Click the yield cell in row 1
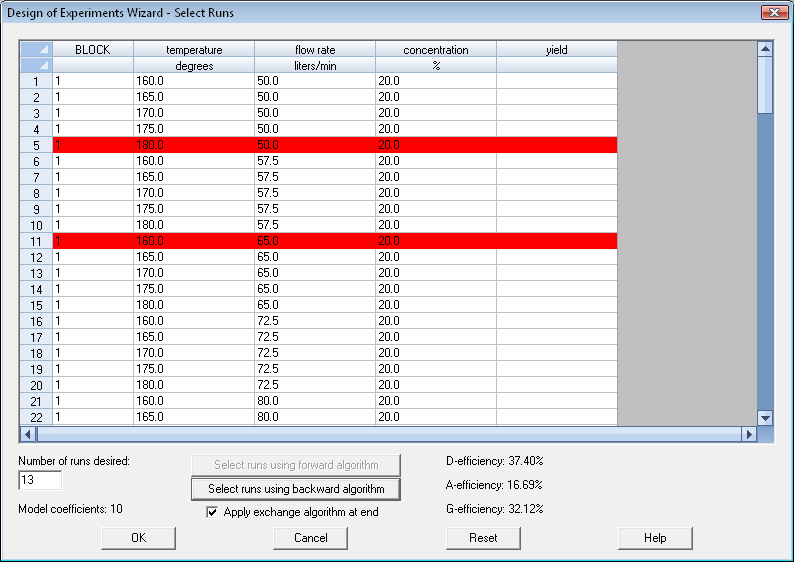This screenshot has height=562, width=794. click(x=556, y=81)
